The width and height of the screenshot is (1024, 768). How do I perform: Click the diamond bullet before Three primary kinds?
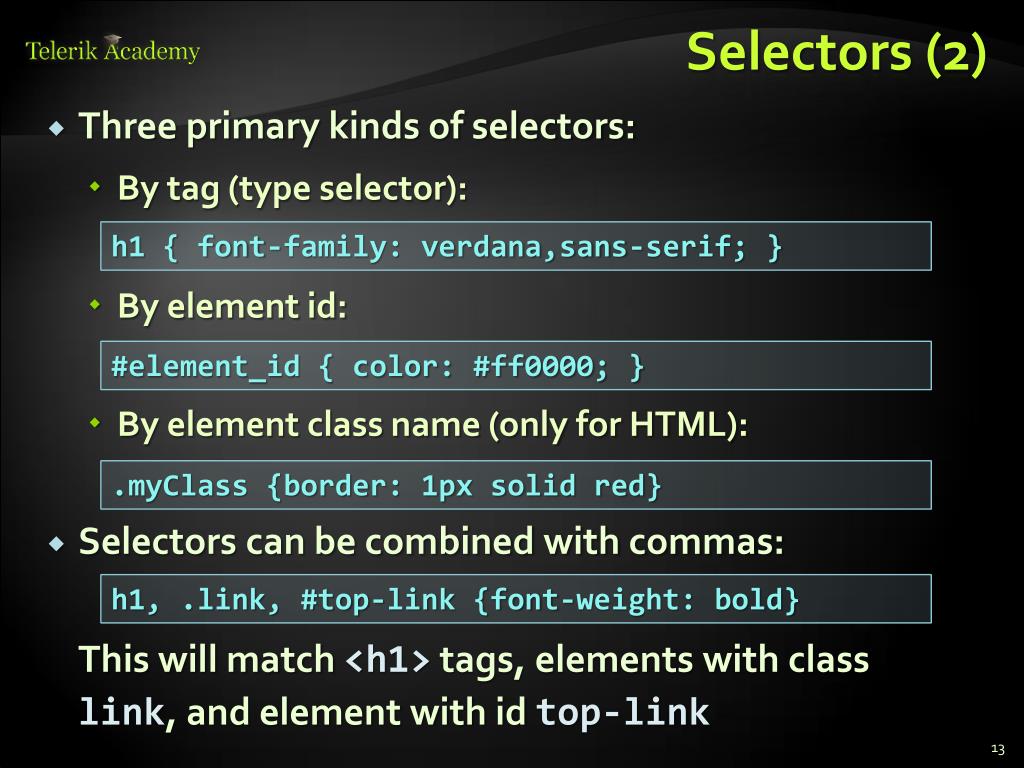pyautogui.click(x=57, y=127)
